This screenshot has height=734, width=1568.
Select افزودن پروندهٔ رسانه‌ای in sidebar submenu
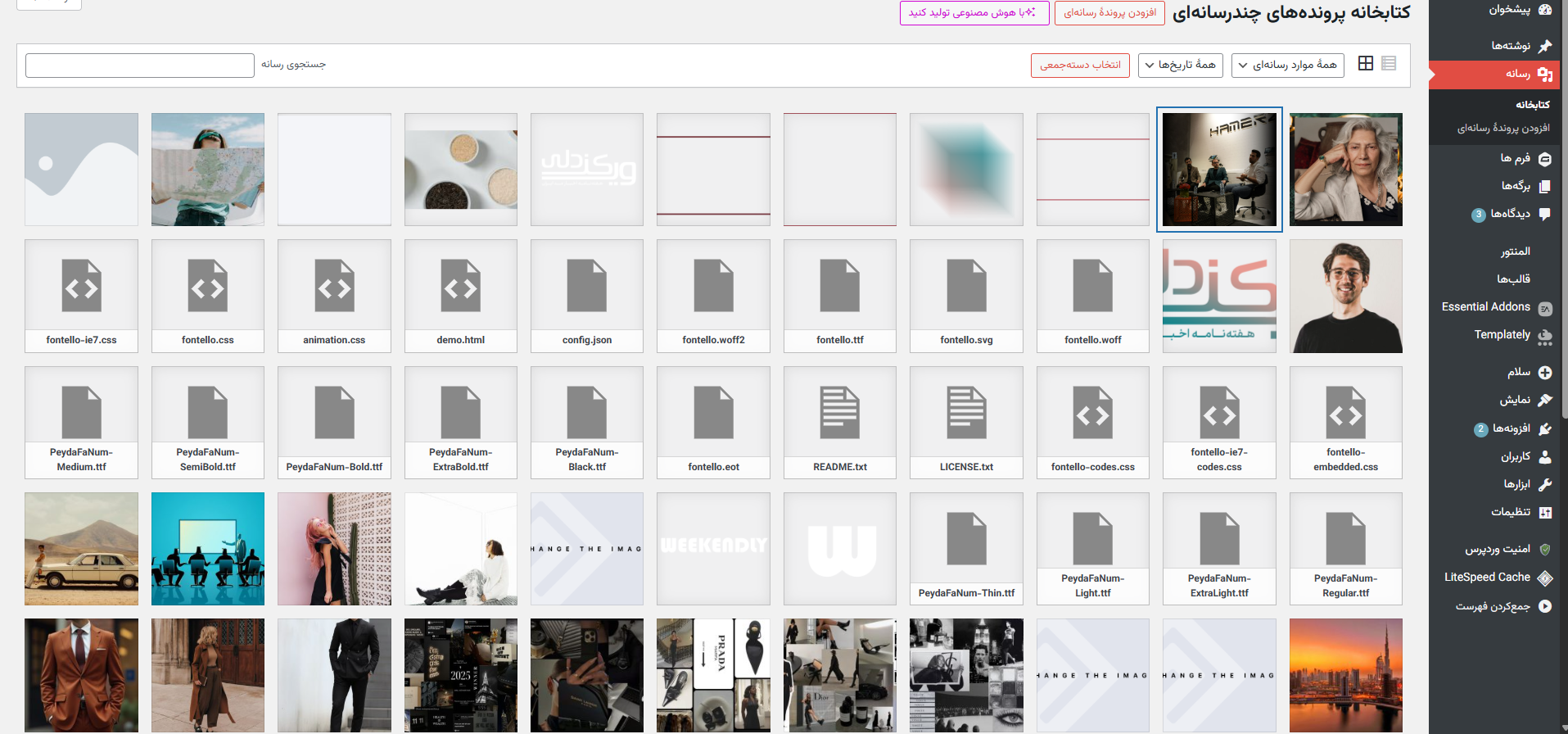[1502, 128]
